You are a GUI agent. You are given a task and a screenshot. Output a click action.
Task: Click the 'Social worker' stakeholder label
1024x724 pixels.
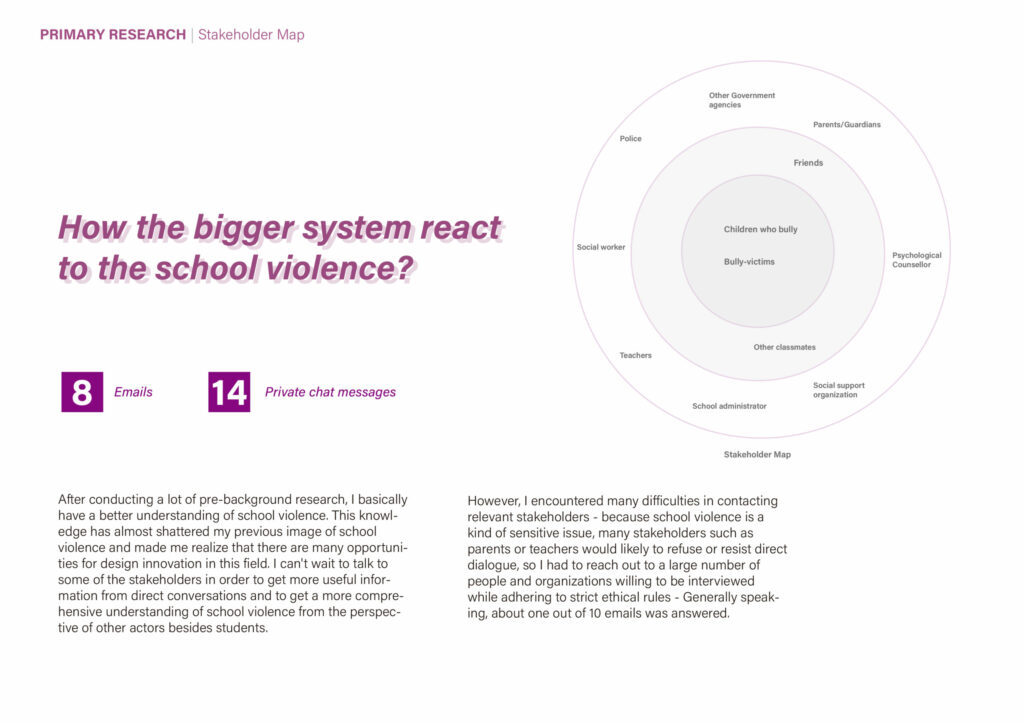[x=600, y=248]
